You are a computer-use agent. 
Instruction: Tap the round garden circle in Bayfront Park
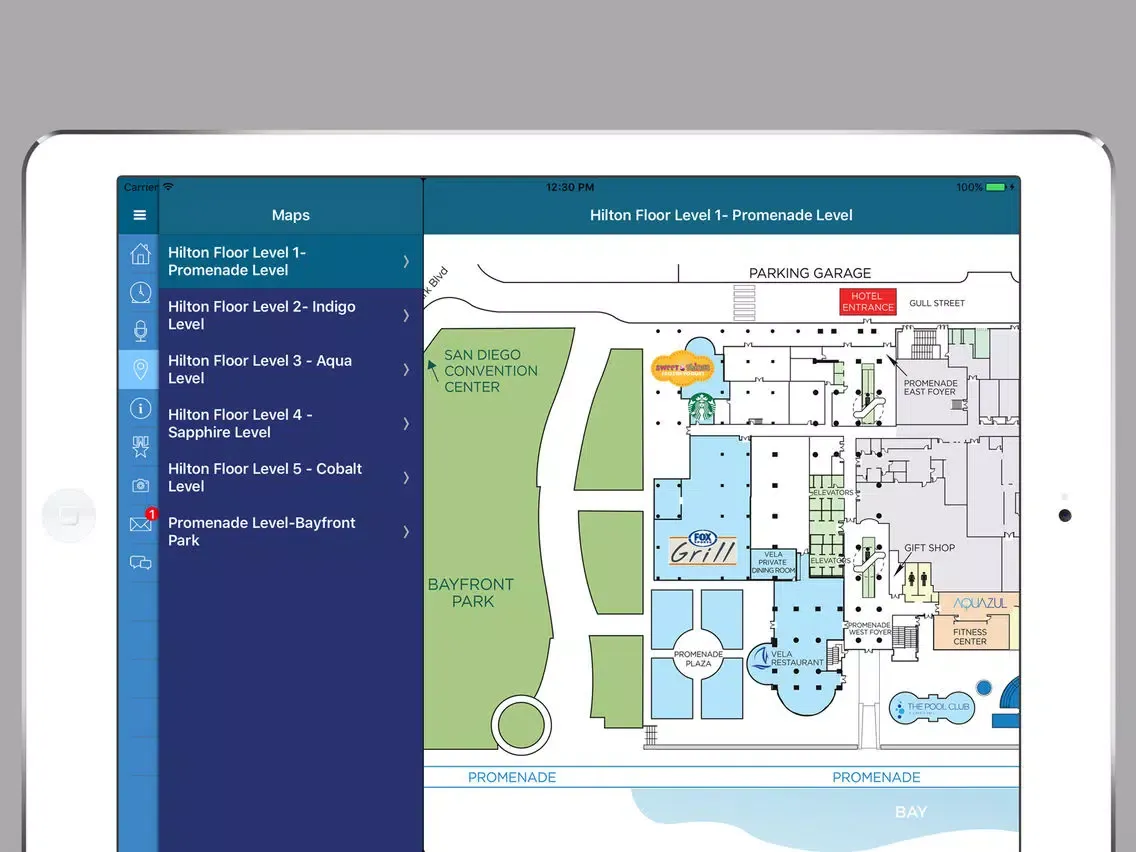[x=521, y=724]
